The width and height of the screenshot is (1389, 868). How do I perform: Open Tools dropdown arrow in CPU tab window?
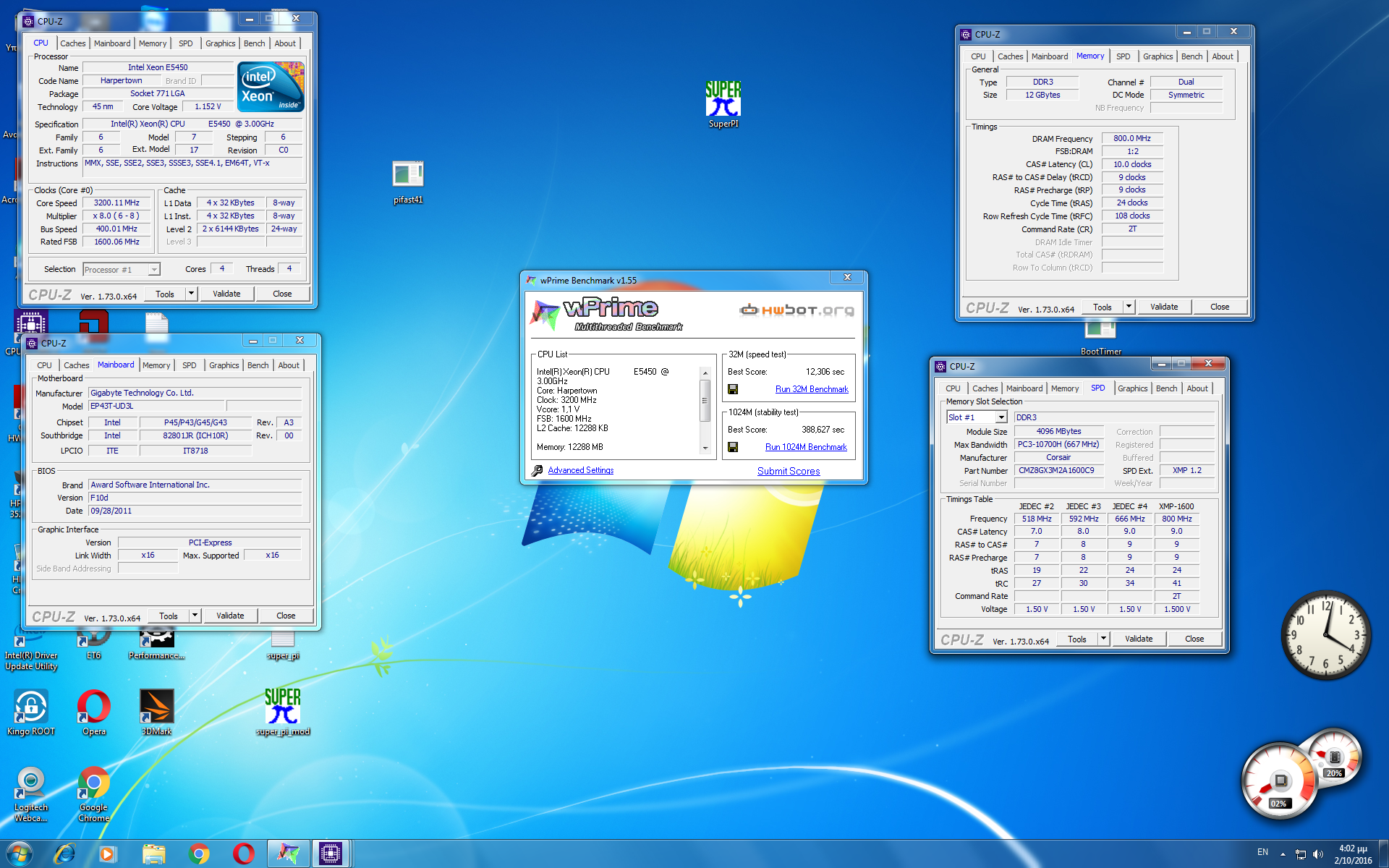pyautogui.click(x=191, y=294)
